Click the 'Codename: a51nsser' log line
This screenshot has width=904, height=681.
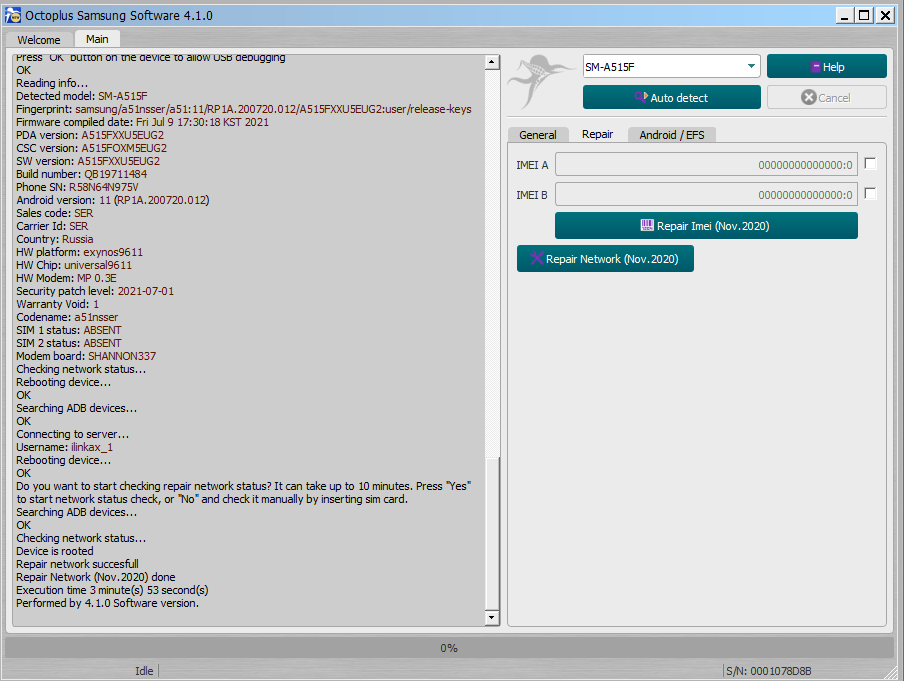click(x=67, y=317)
